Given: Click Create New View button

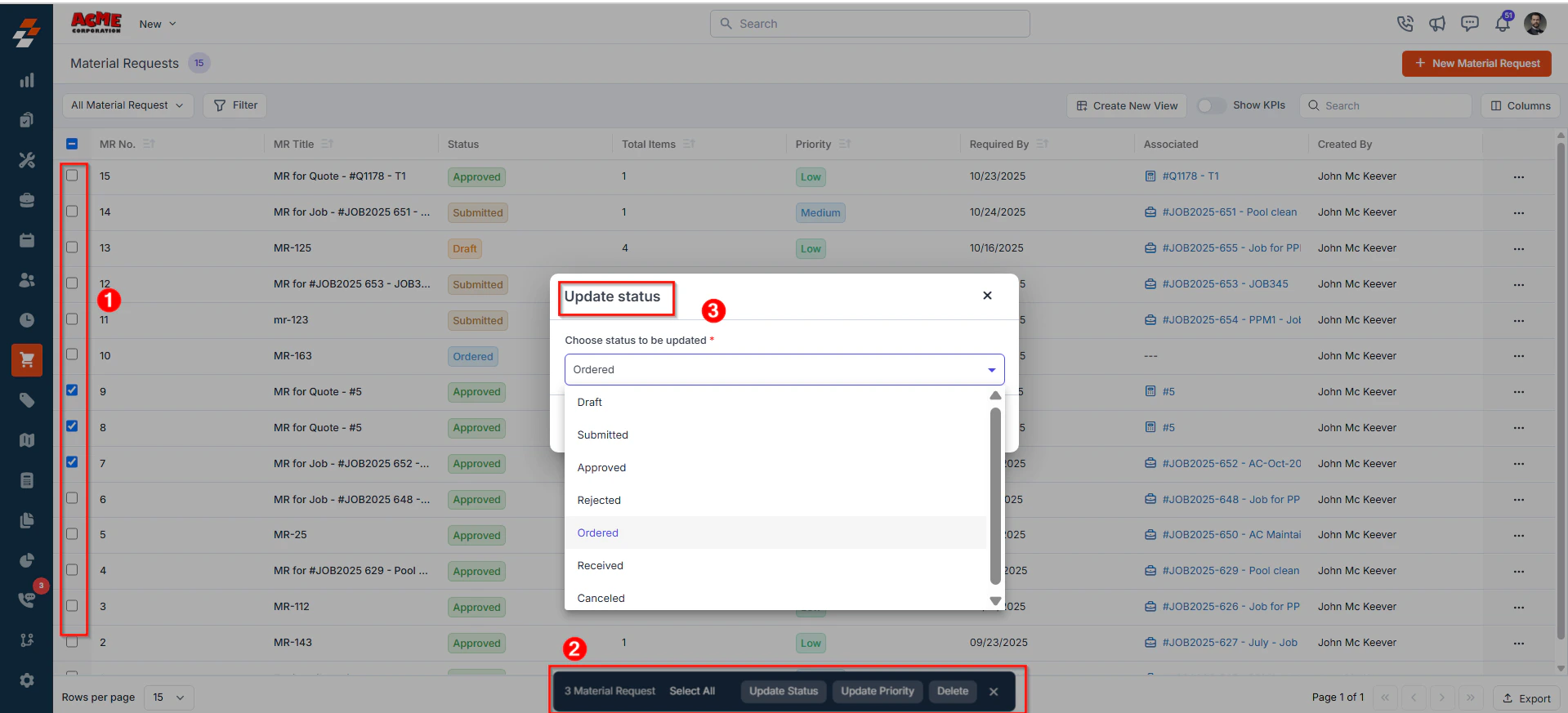Looking at the screenshot, I should (1127, 105).
